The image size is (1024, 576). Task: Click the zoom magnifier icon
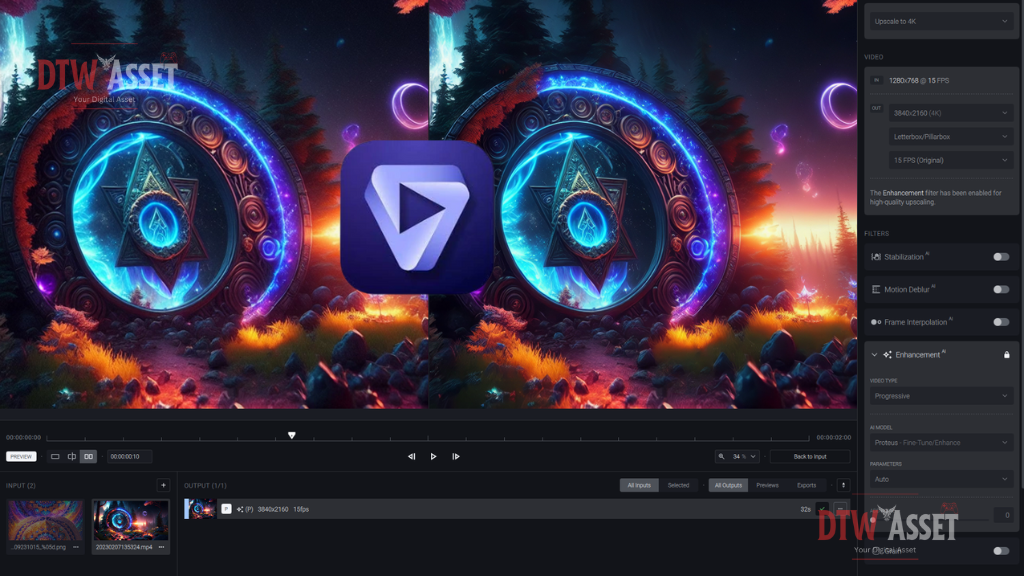pos(722,456)
